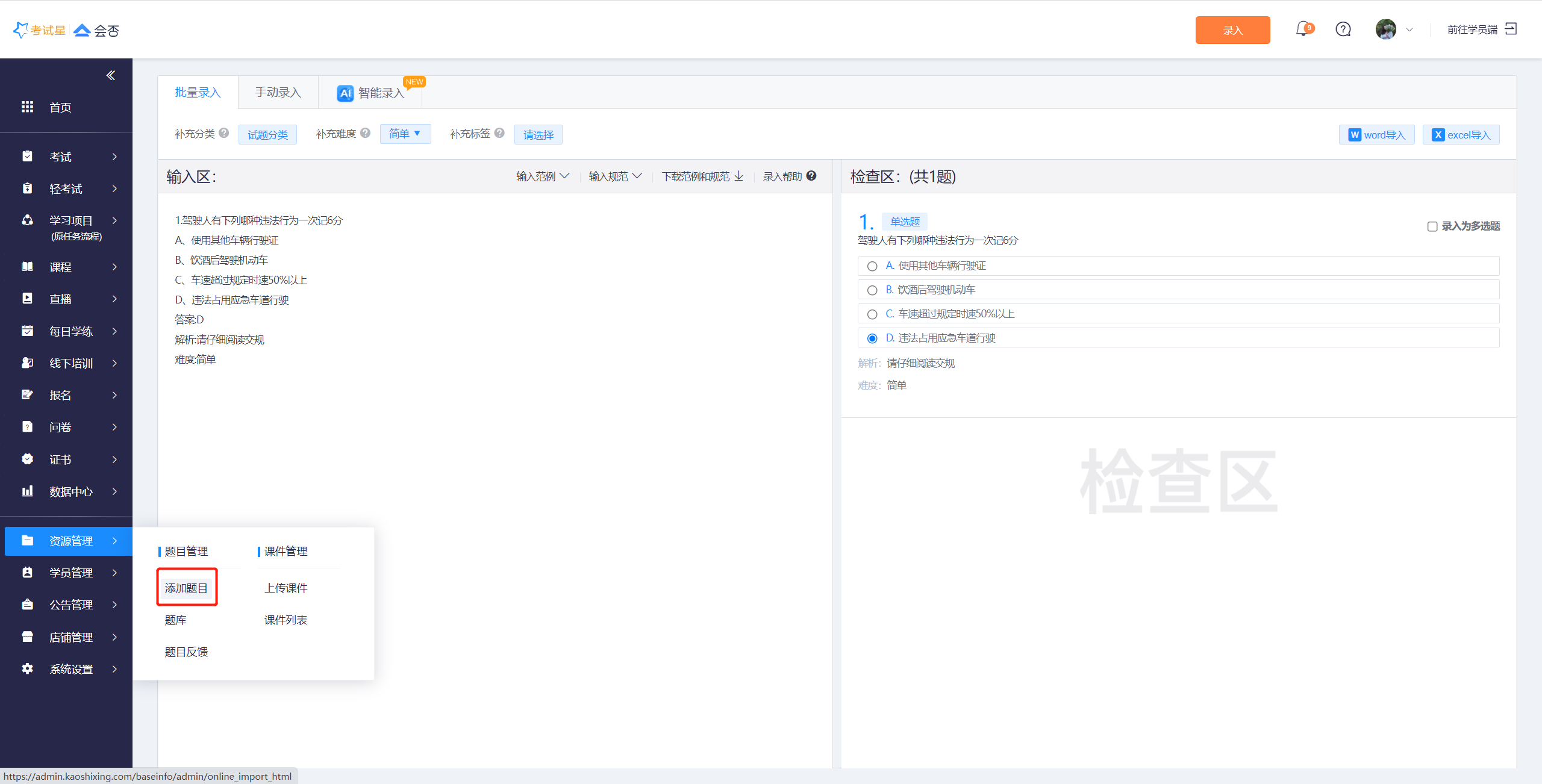Select option A 使用其他车辆行驶证

[872, 266]
